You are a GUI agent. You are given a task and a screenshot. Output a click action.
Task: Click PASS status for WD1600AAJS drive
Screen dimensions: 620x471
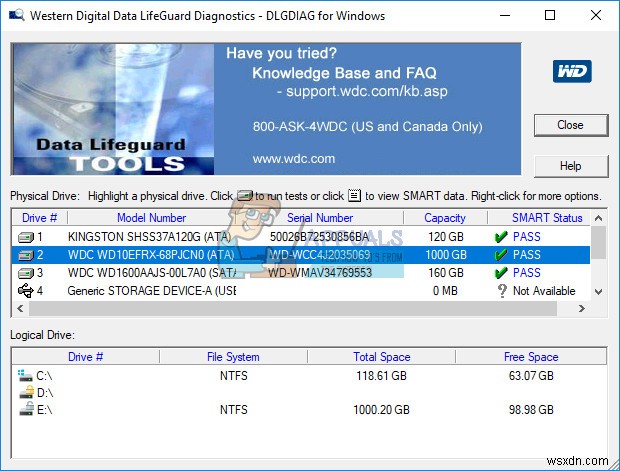tap(527, 273)
